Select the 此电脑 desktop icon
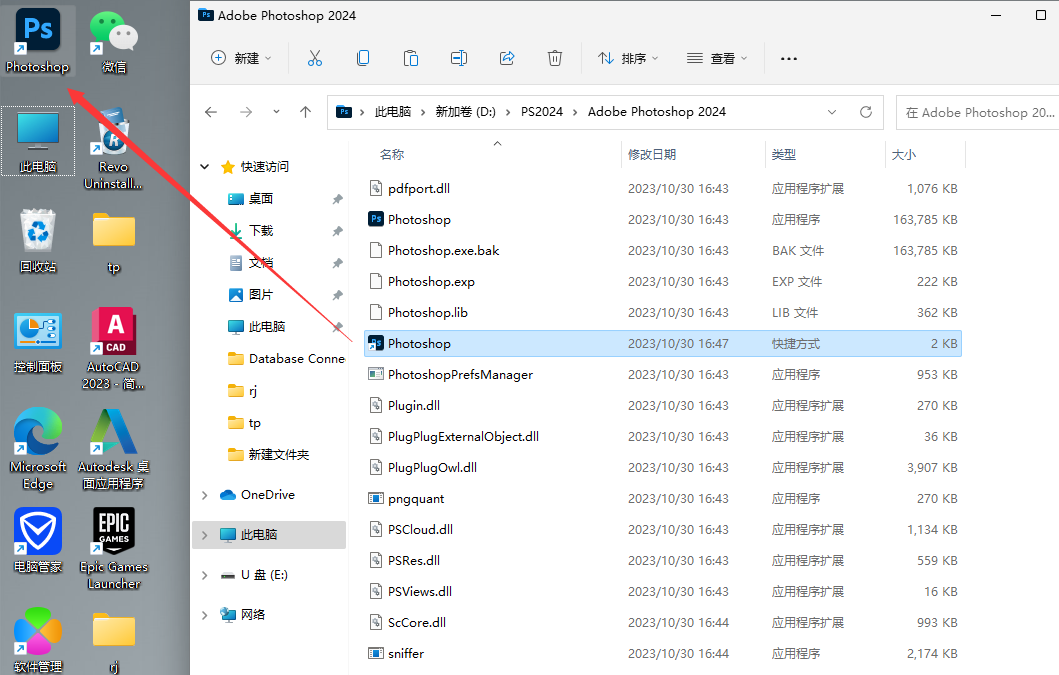The height and width of the screenshot is (675, 1059). [38, 141]
